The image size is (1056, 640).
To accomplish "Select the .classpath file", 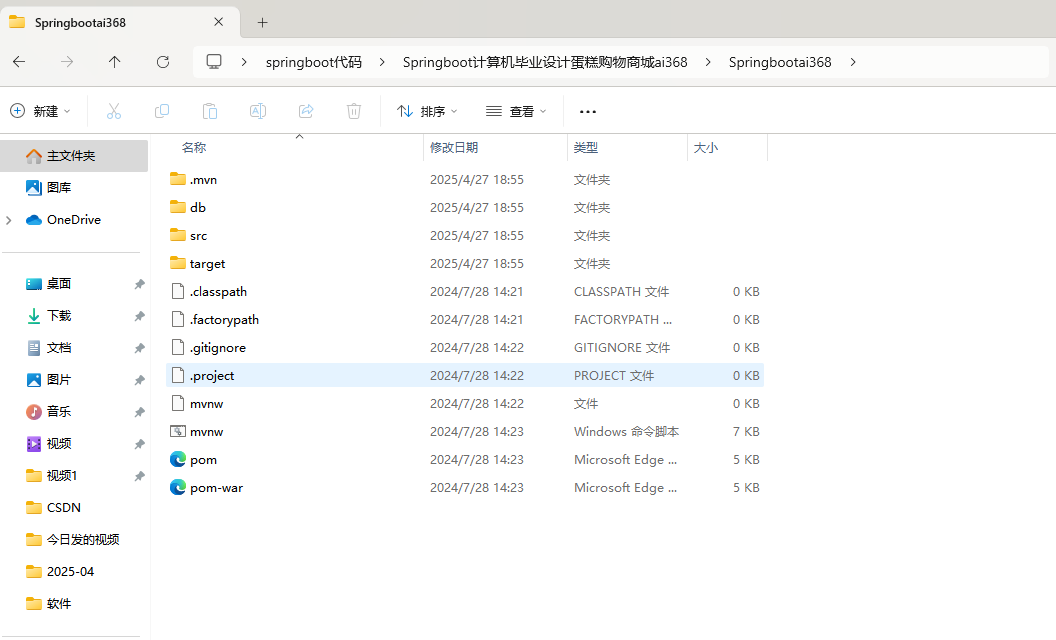I will pyautogui.click(x=465, y=292).
